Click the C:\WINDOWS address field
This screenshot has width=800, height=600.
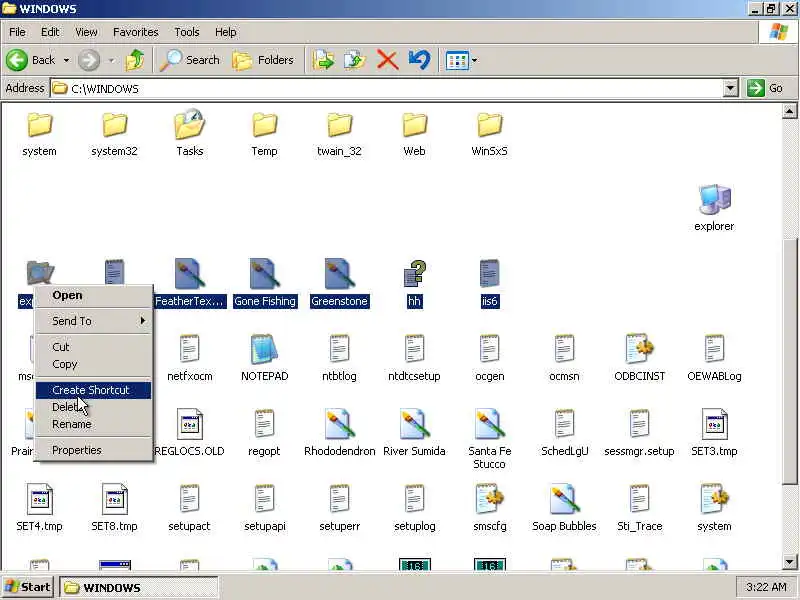coord(388,88)
